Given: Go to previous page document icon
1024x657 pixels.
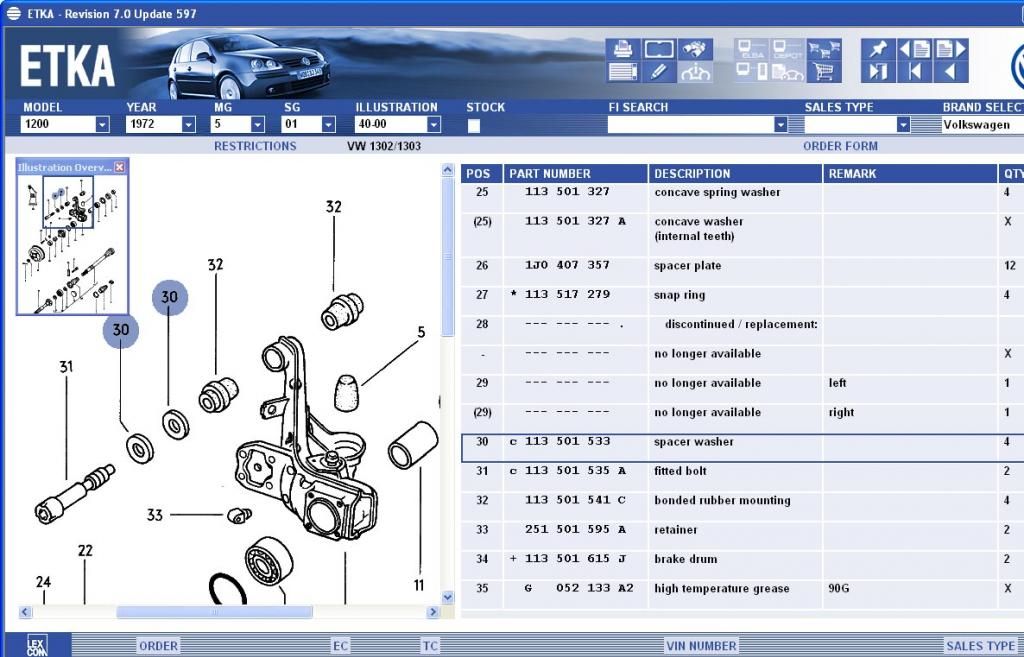Looking at the screenshot, I should [914, 49].
